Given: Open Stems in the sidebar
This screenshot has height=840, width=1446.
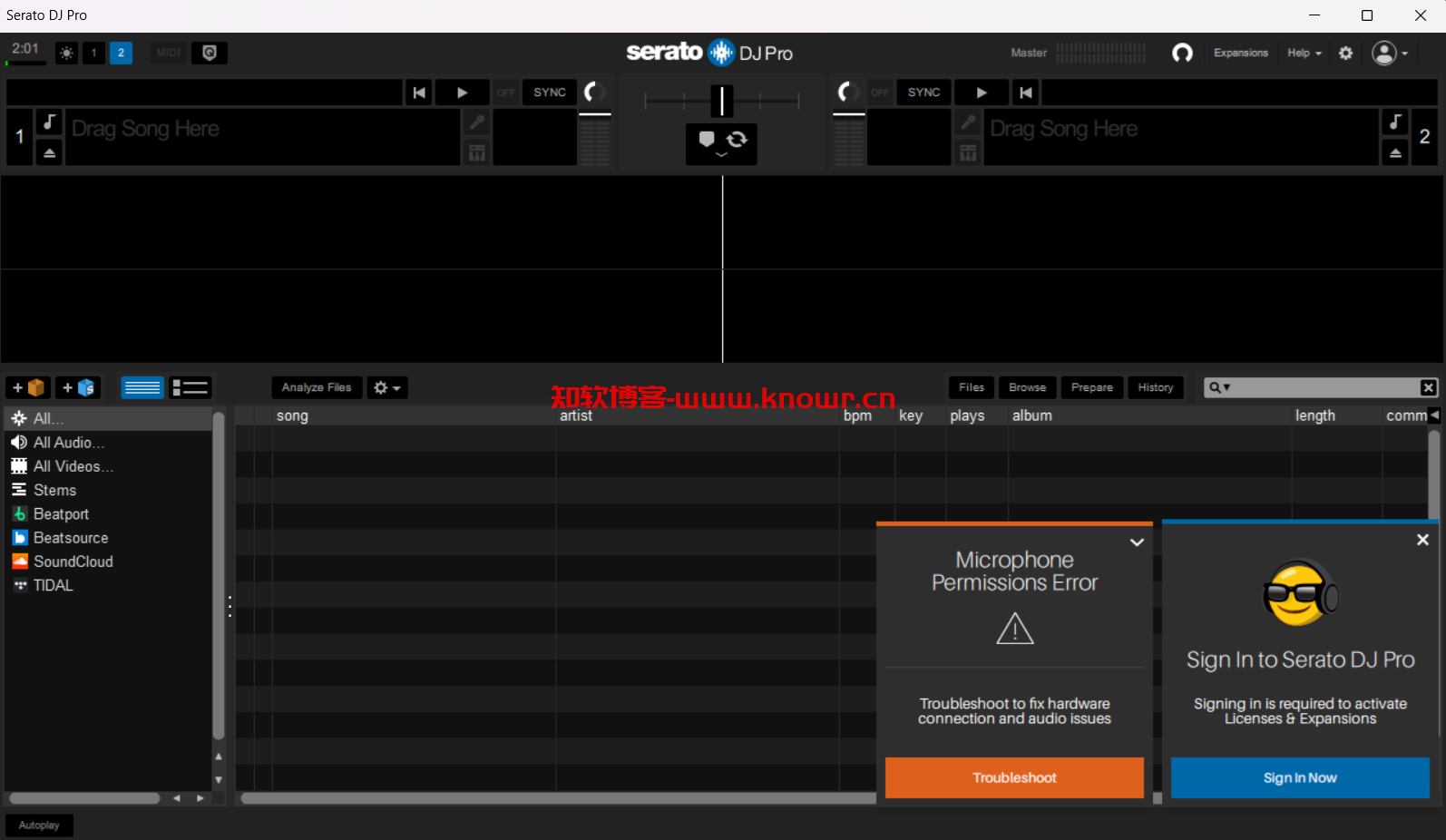Looking at the screenshot, I should click(x=109, y=490).
